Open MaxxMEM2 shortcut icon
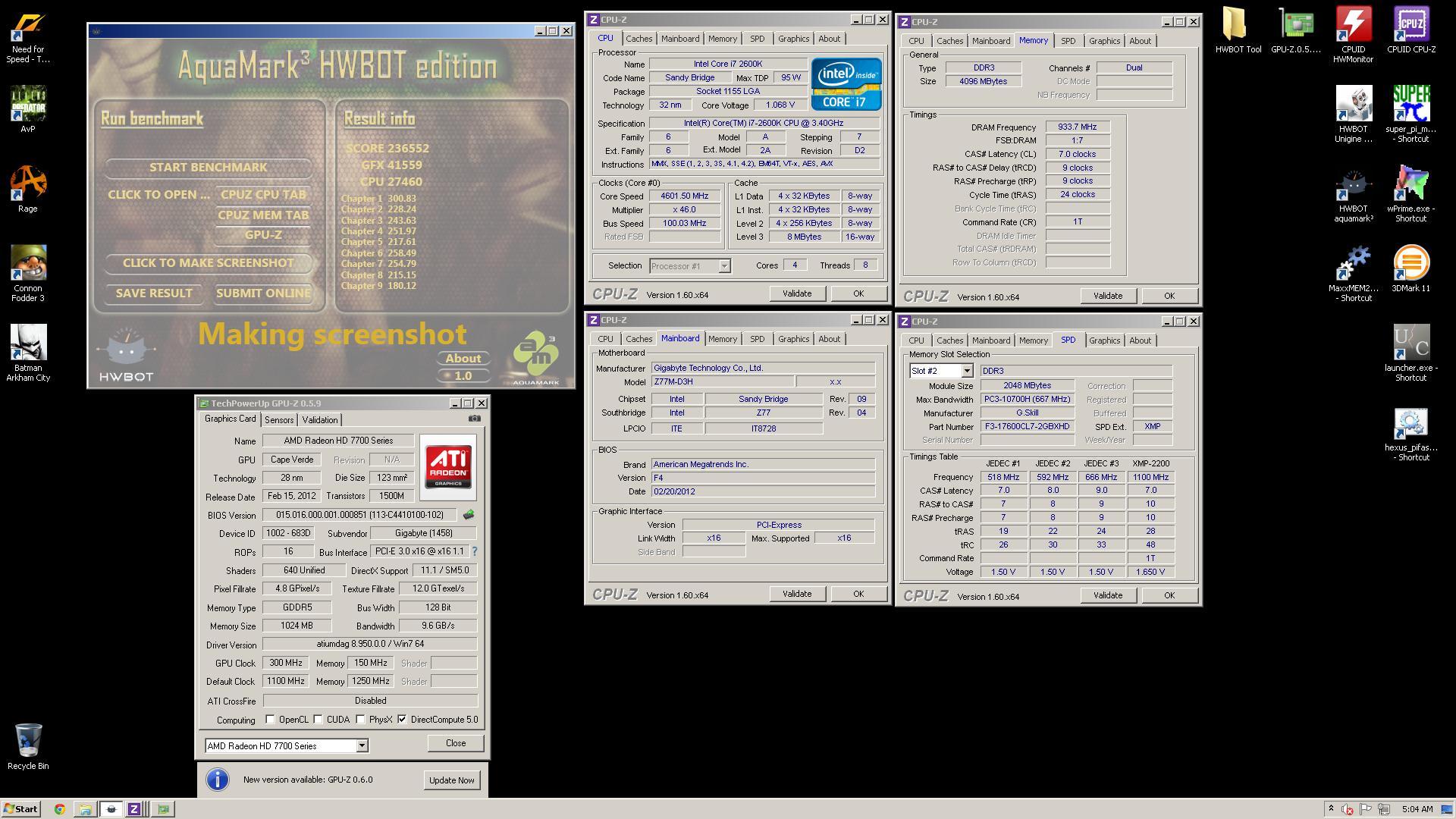The image size is (1456, 819). [x=1354, y=274]
